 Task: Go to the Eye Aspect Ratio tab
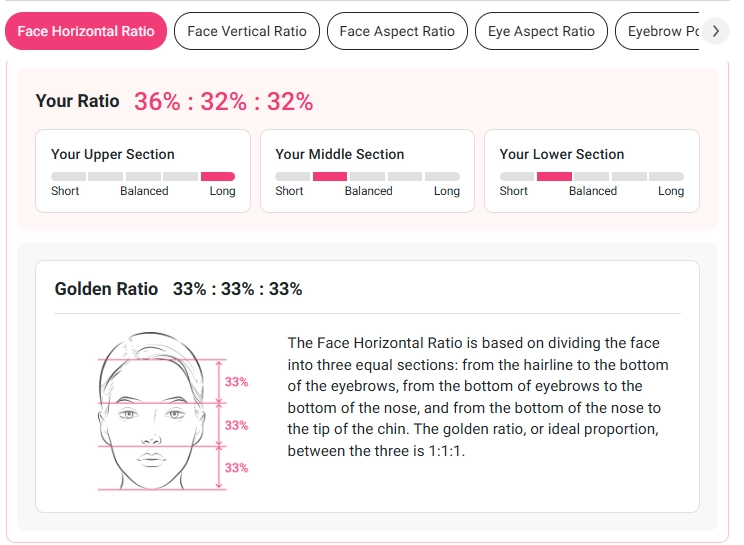coord(541,31)
